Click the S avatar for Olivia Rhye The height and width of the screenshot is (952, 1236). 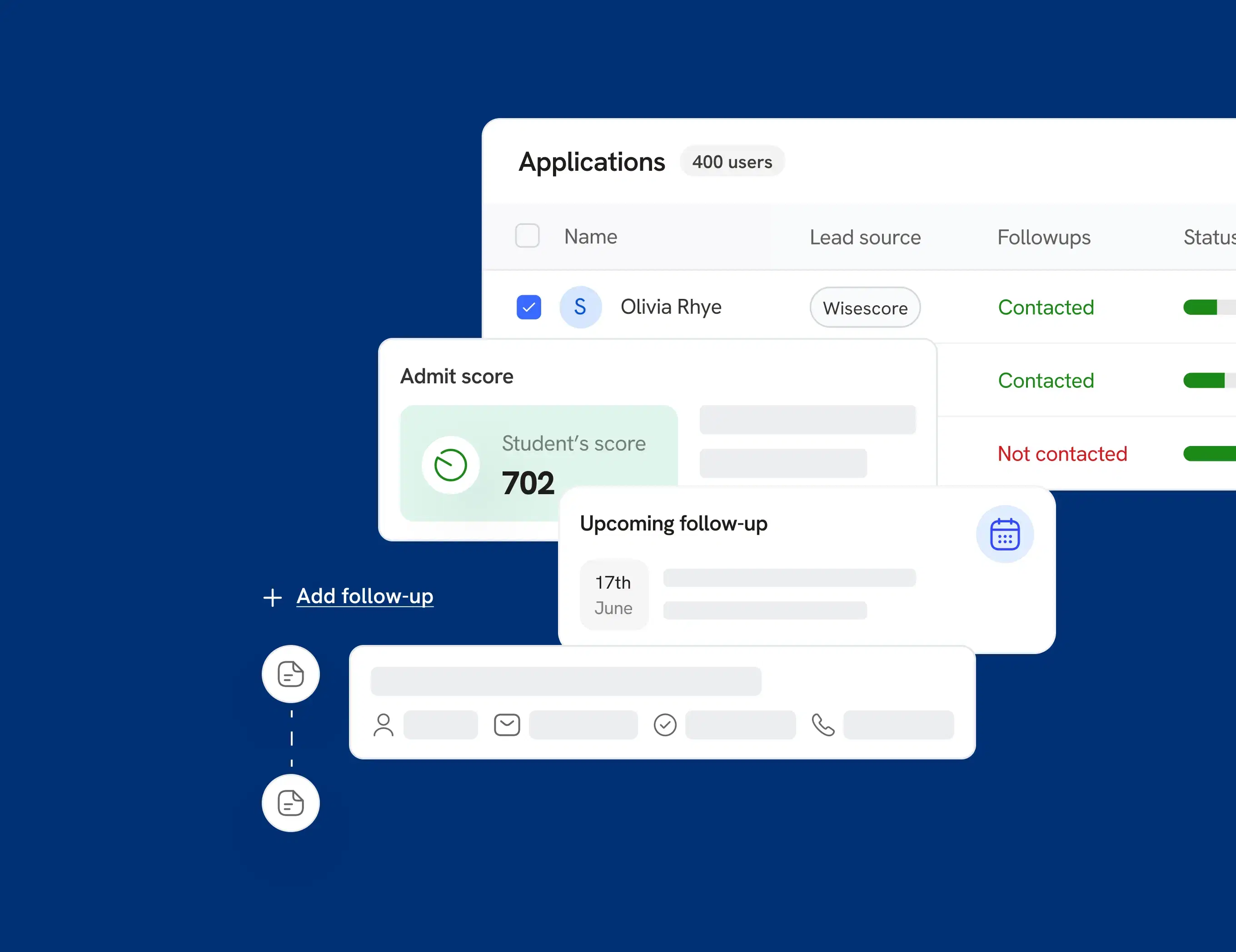point(580,307)
